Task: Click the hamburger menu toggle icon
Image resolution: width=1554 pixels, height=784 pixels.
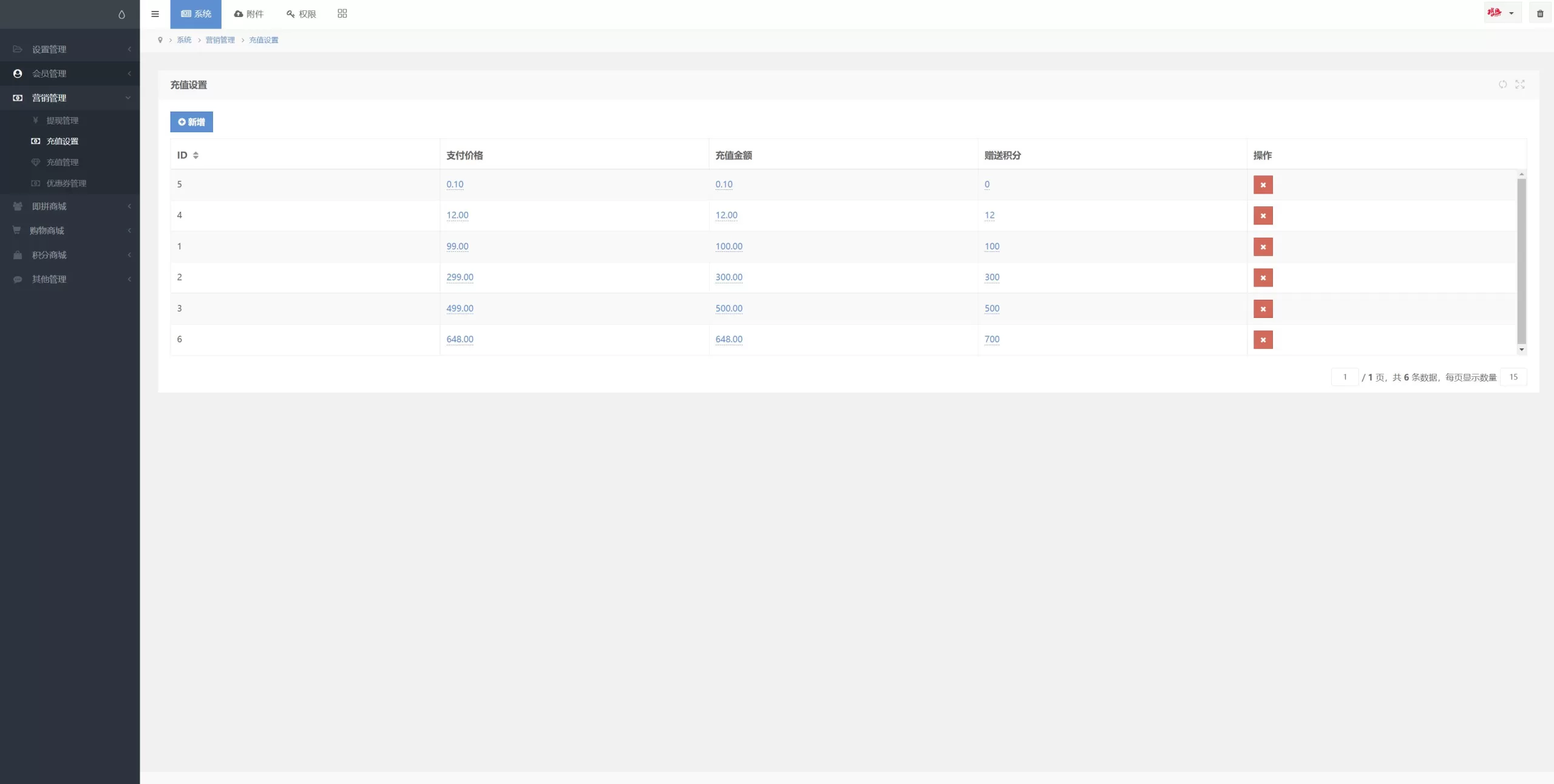Action: point(155,14)
